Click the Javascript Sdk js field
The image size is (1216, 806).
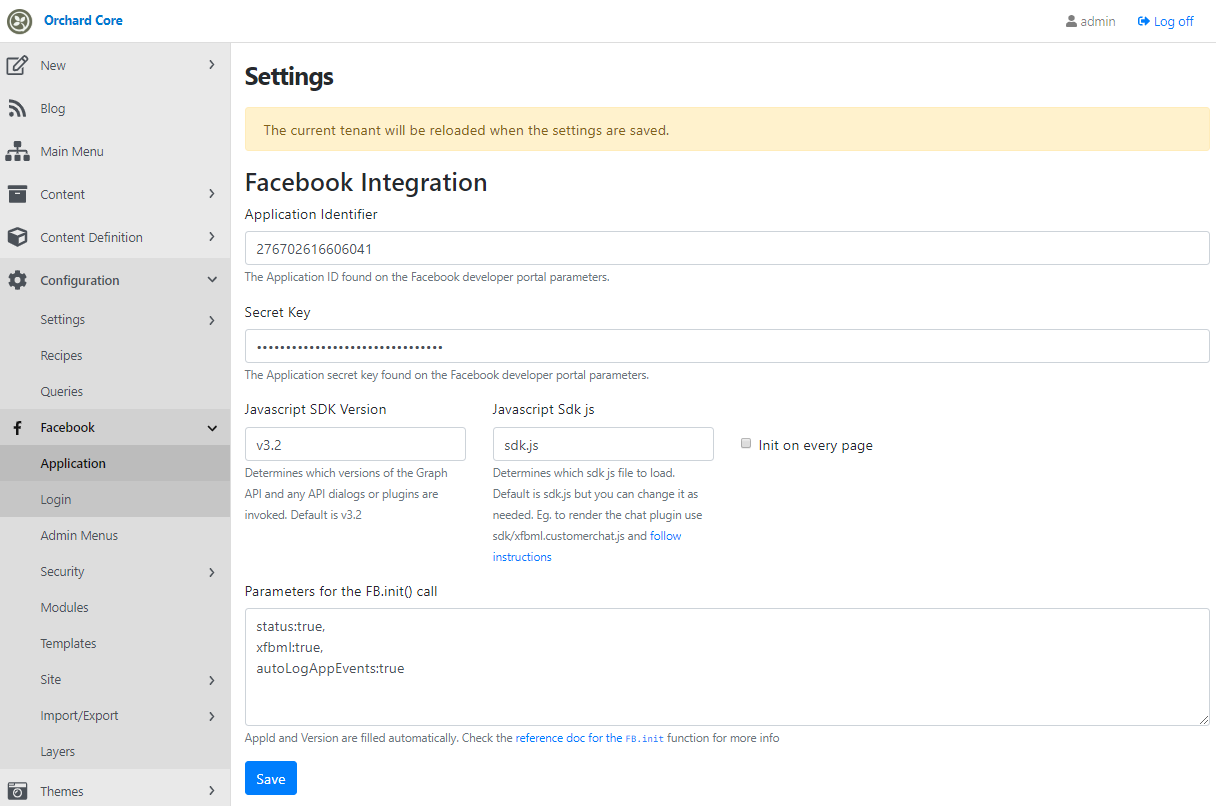coord(603,444)
